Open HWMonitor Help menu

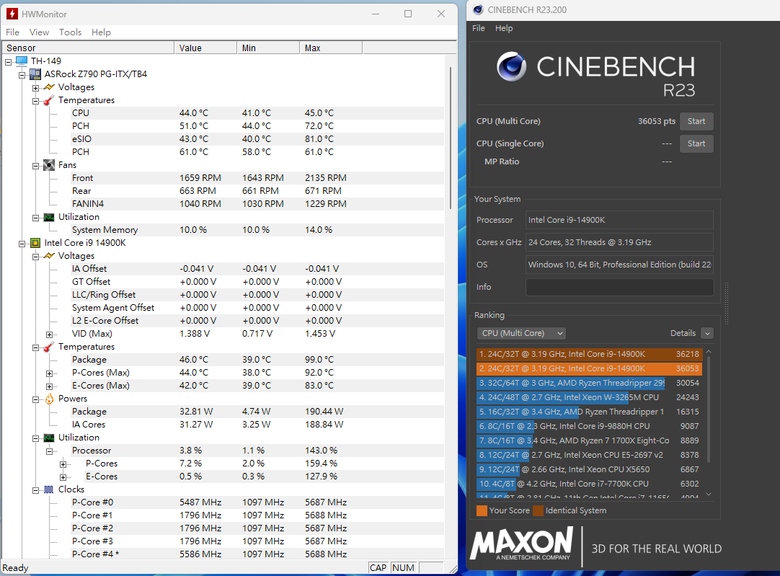pos(101,32)
